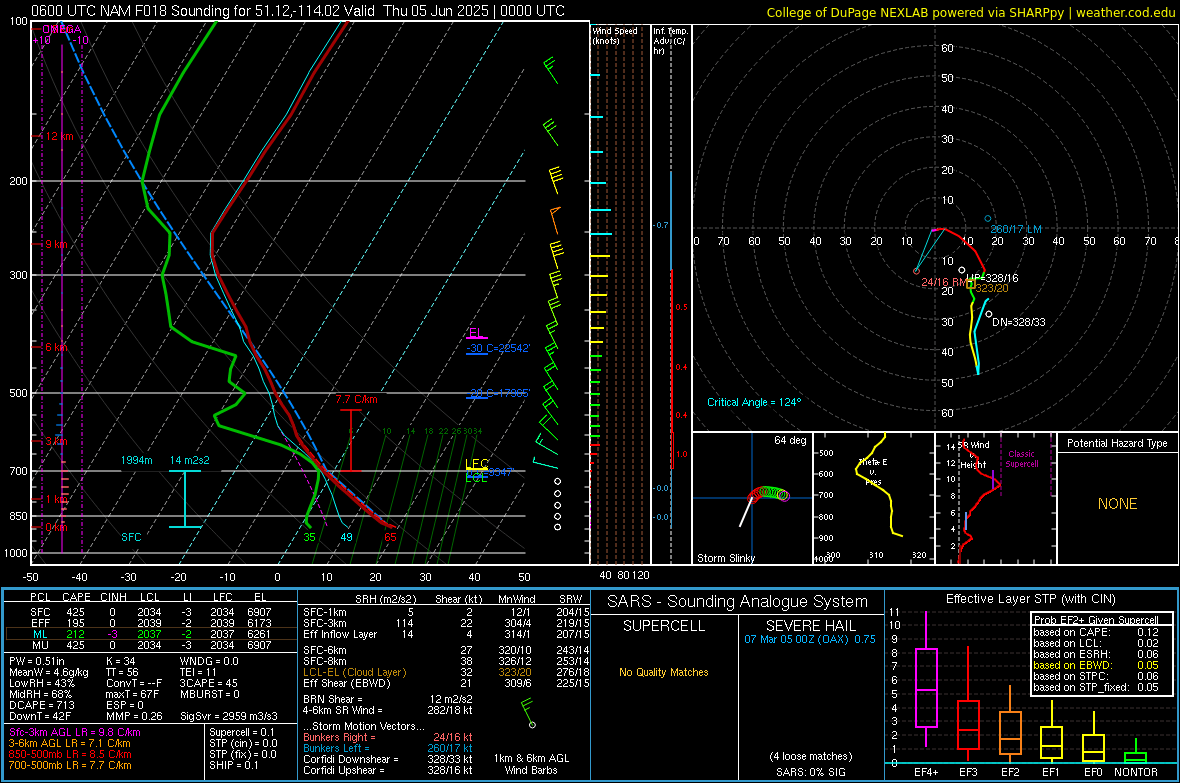1180x783 pixels.
Task: Click the red surface temperature value 65
Action: (390, 537)
